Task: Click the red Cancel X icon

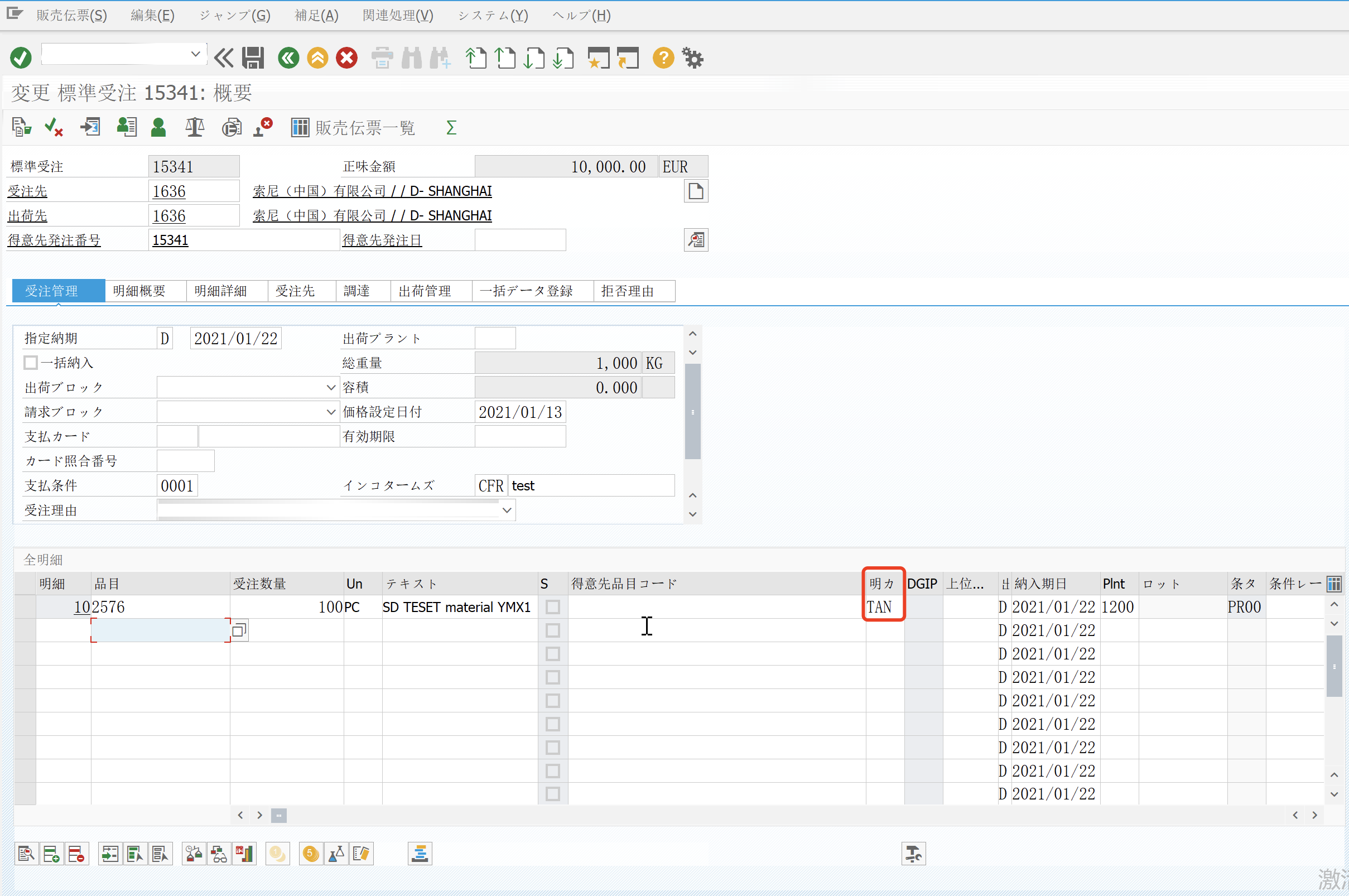Action: tap(347, 57)
